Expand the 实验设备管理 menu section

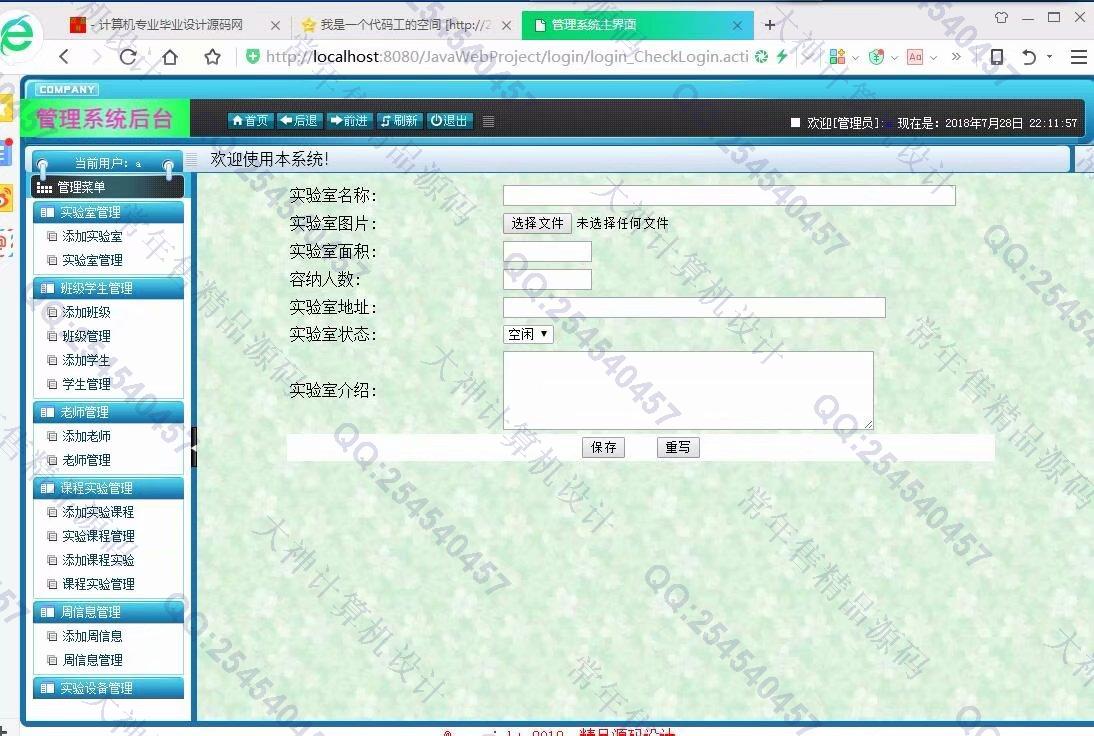[108, 688]
